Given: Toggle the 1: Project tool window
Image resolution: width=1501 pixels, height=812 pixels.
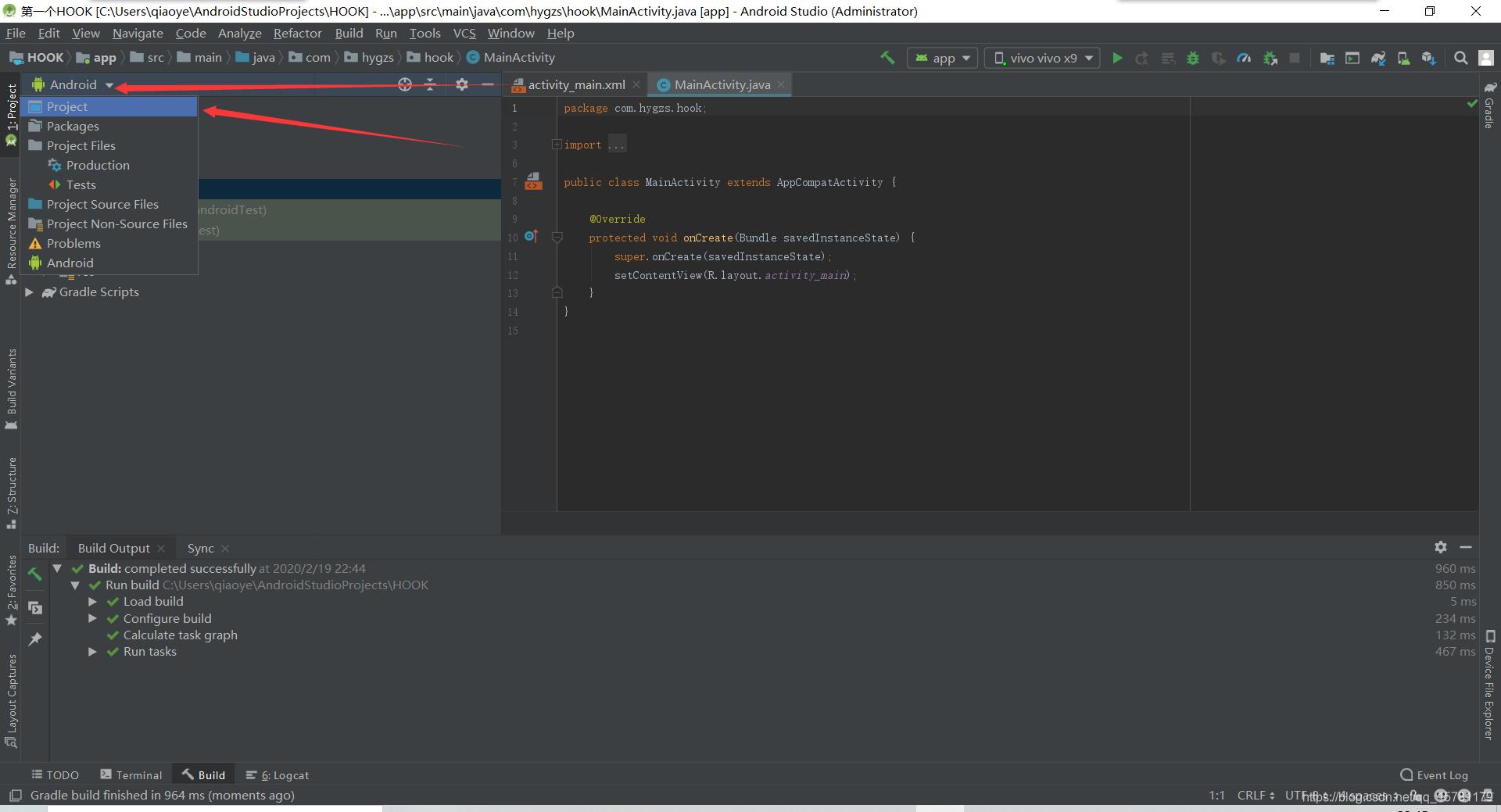Looking at the screenshot, I should click(12, 115).
